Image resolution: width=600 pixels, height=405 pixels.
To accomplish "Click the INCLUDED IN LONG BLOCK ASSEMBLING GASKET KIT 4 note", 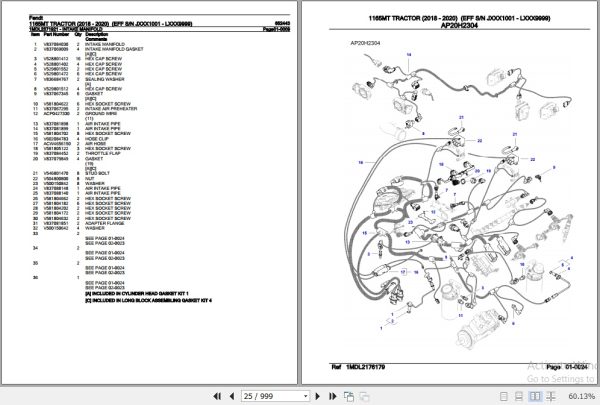I will [148, 300].
